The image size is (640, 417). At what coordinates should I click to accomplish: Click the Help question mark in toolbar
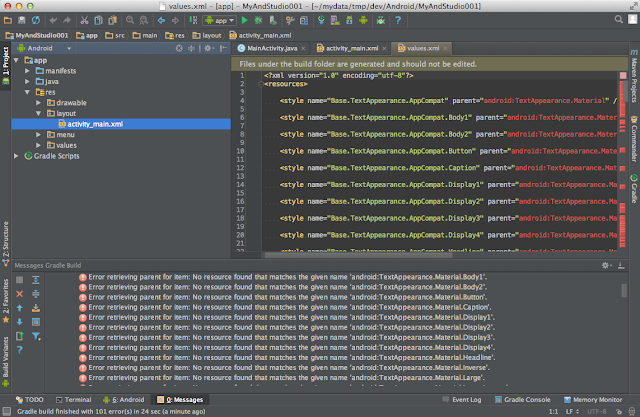398,20
